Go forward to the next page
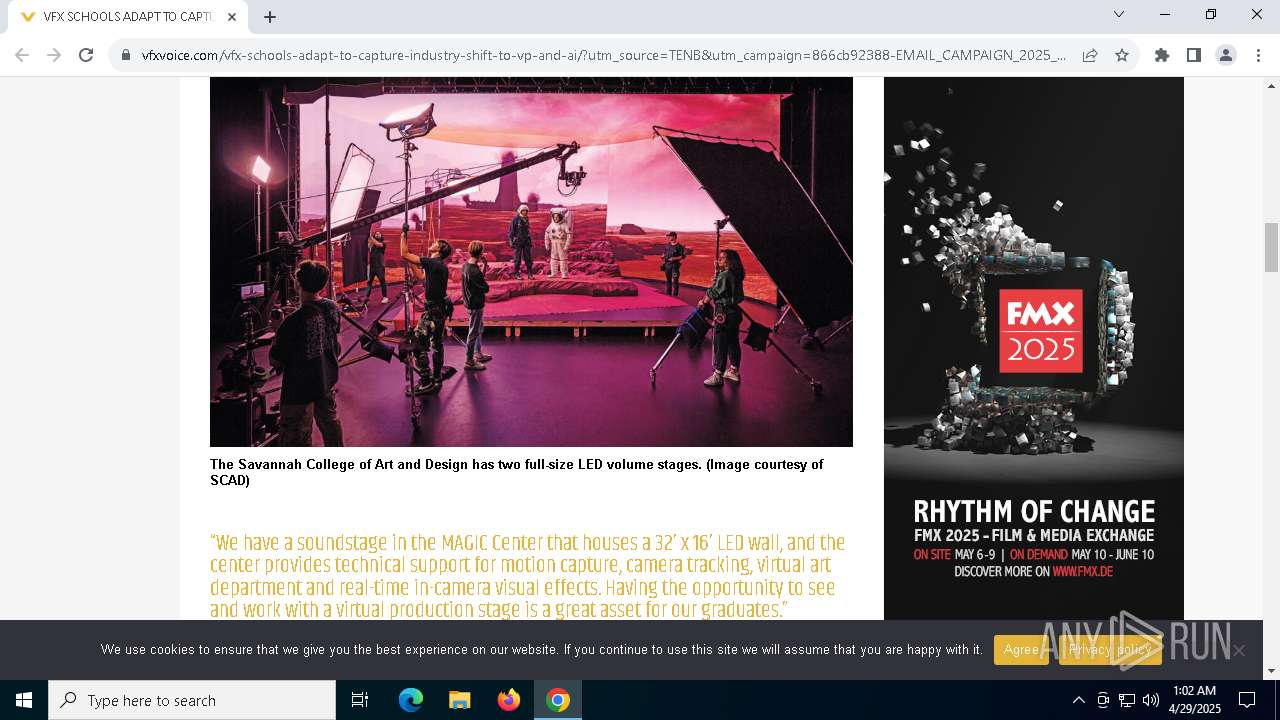The height and width of the screenshot is (720, 1280). 54,55
